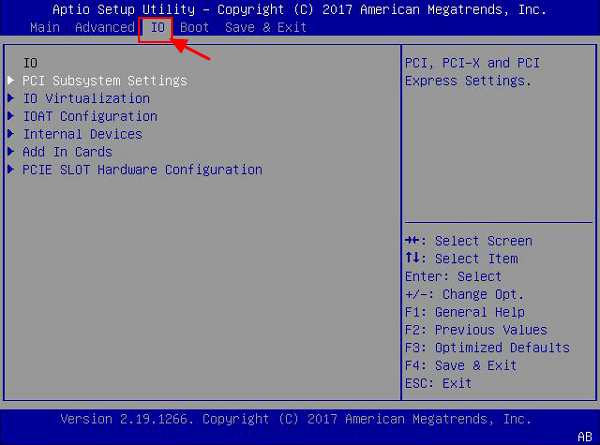Screen dimensions: 600x445
Task: Open the Save & Exit tab
Action: (265, 27)
